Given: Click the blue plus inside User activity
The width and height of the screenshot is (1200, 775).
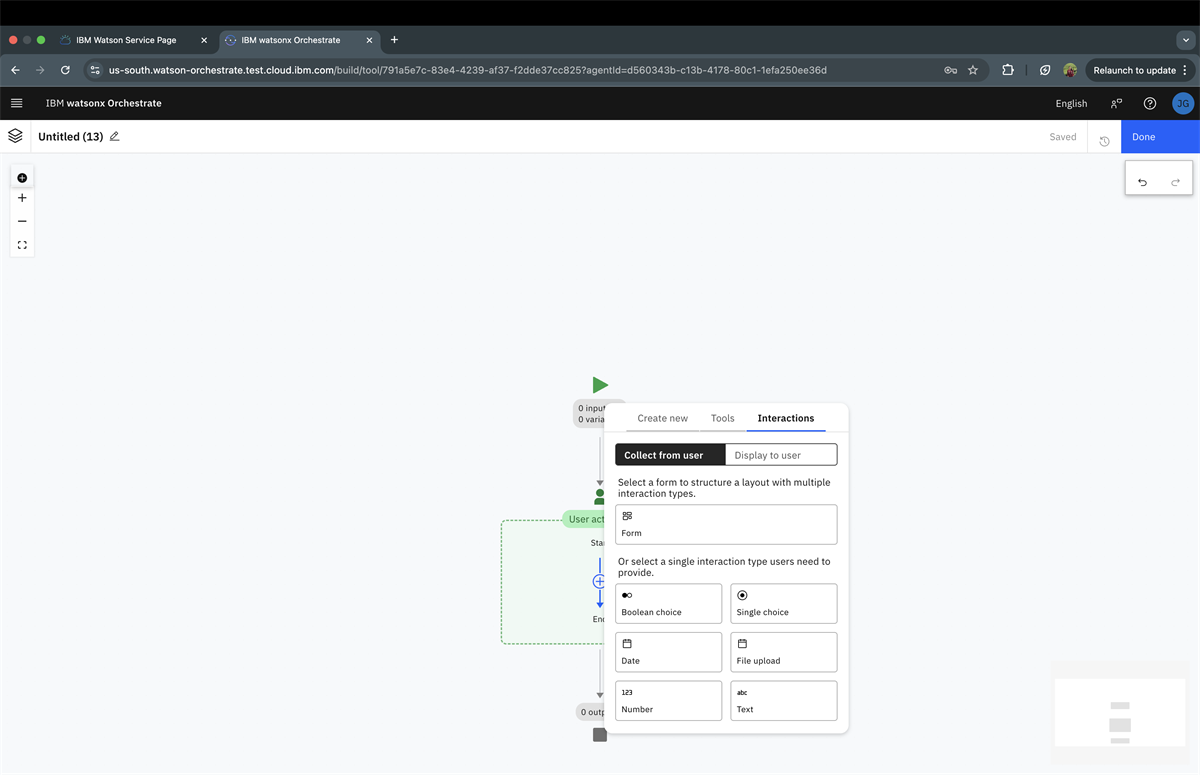Looking at the screenshot, I should (600, 581).
